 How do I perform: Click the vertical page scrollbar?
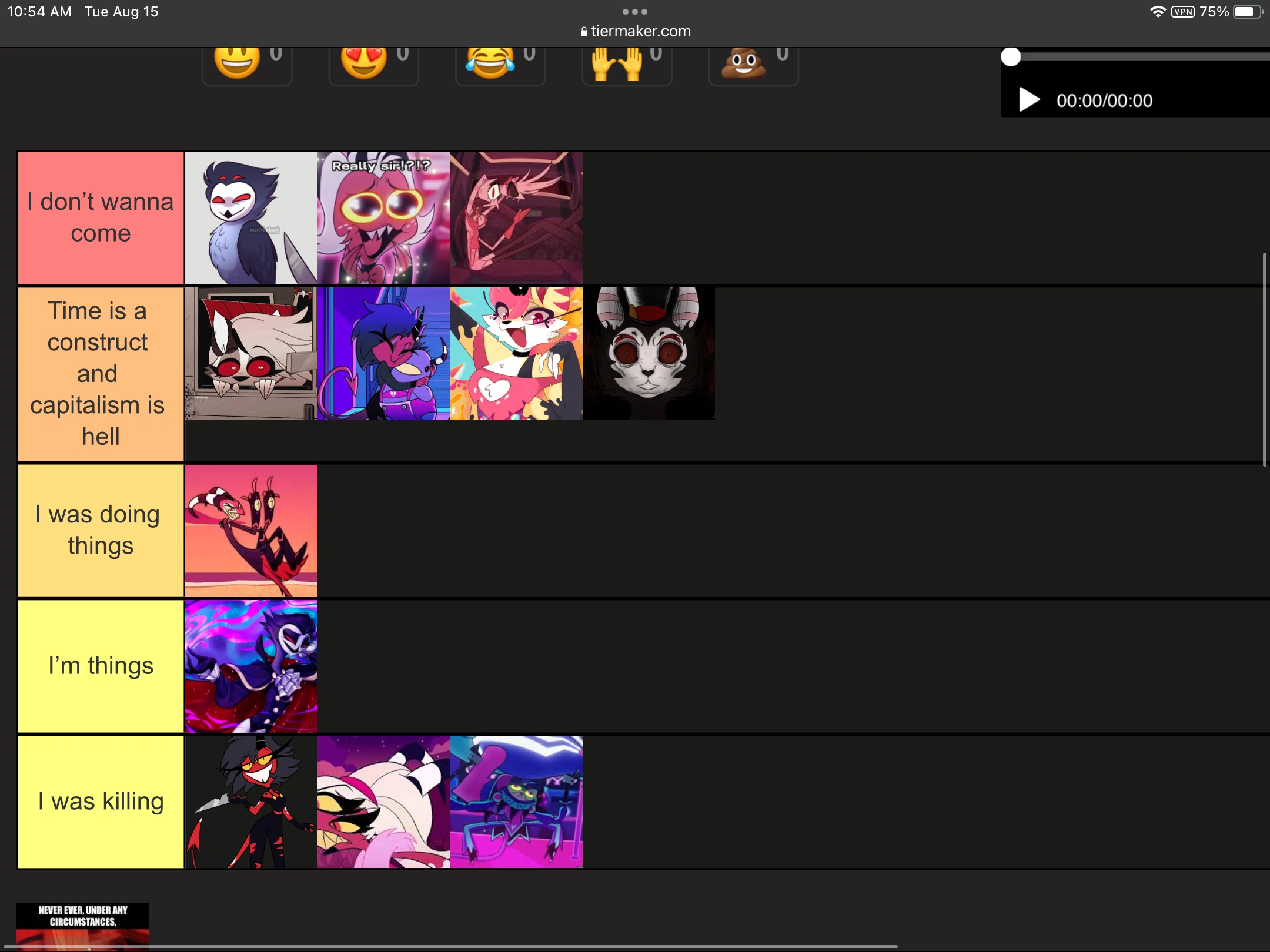1265,360
